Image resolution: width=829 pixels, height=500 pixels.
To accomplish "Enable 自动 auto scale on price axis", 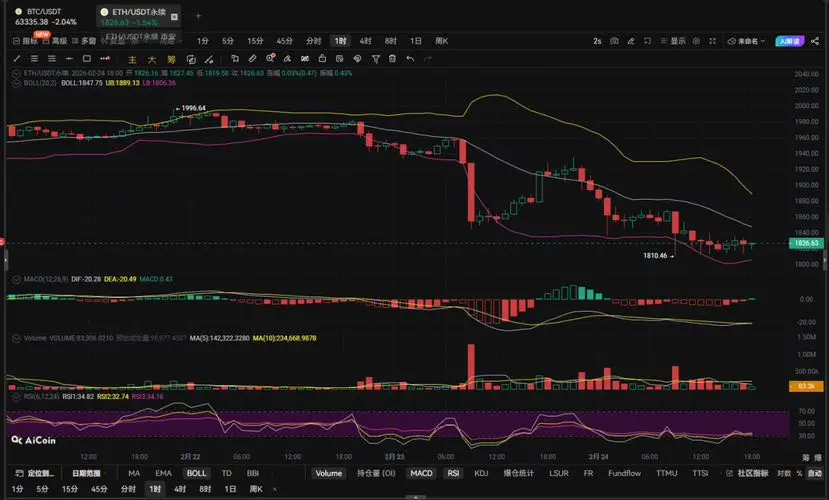I will pos(815,473).
